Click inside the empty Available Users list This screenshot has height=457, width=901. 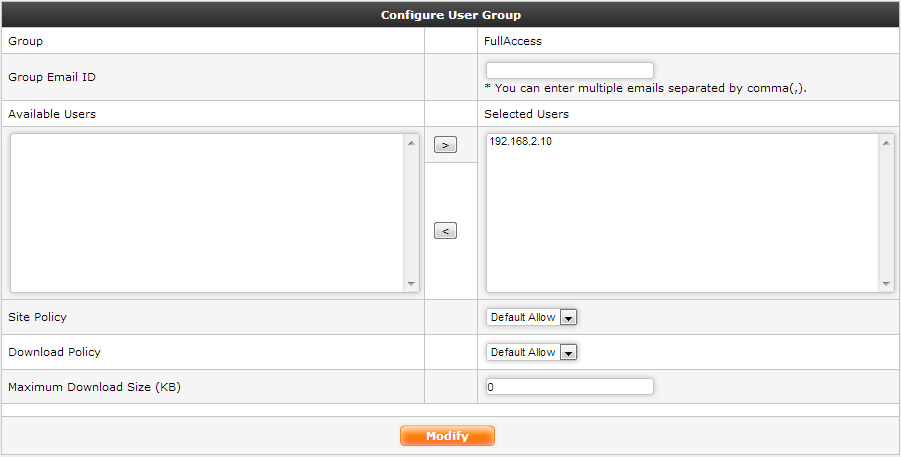(206, 212)
